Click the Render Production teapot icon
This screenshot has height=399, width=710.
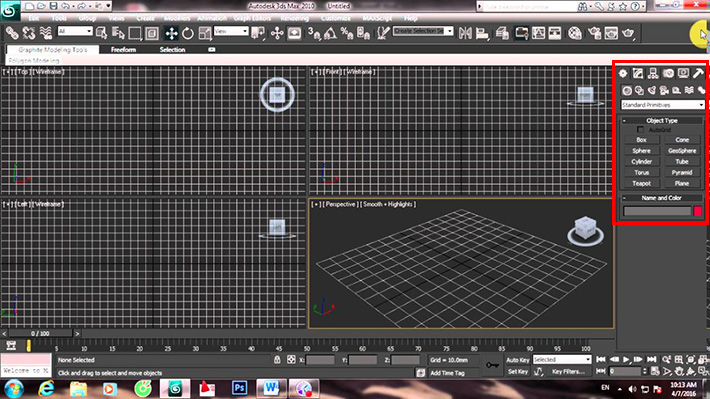(x=628, y=33)
